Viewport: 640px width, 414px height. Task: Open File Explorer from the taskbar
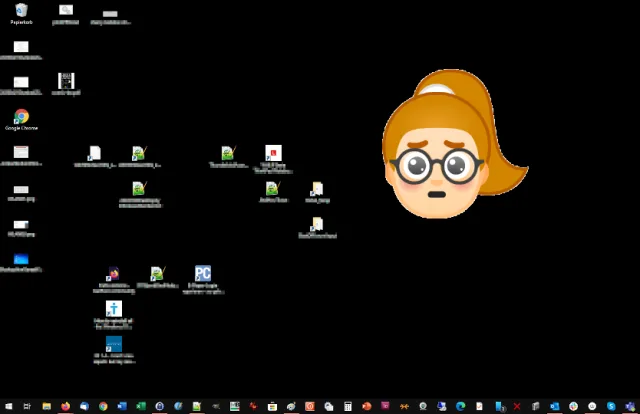coord(47,406)
